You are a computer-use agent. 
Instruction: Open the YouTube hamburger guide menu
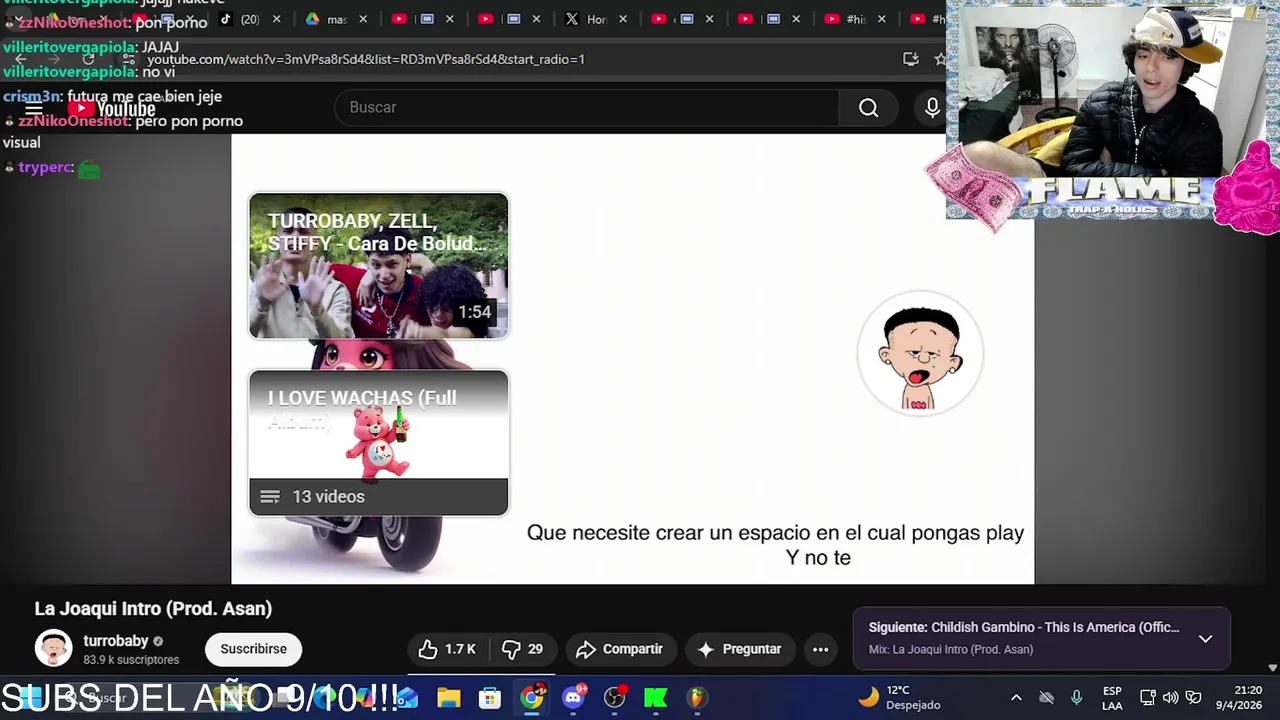[x=33, y=108]
